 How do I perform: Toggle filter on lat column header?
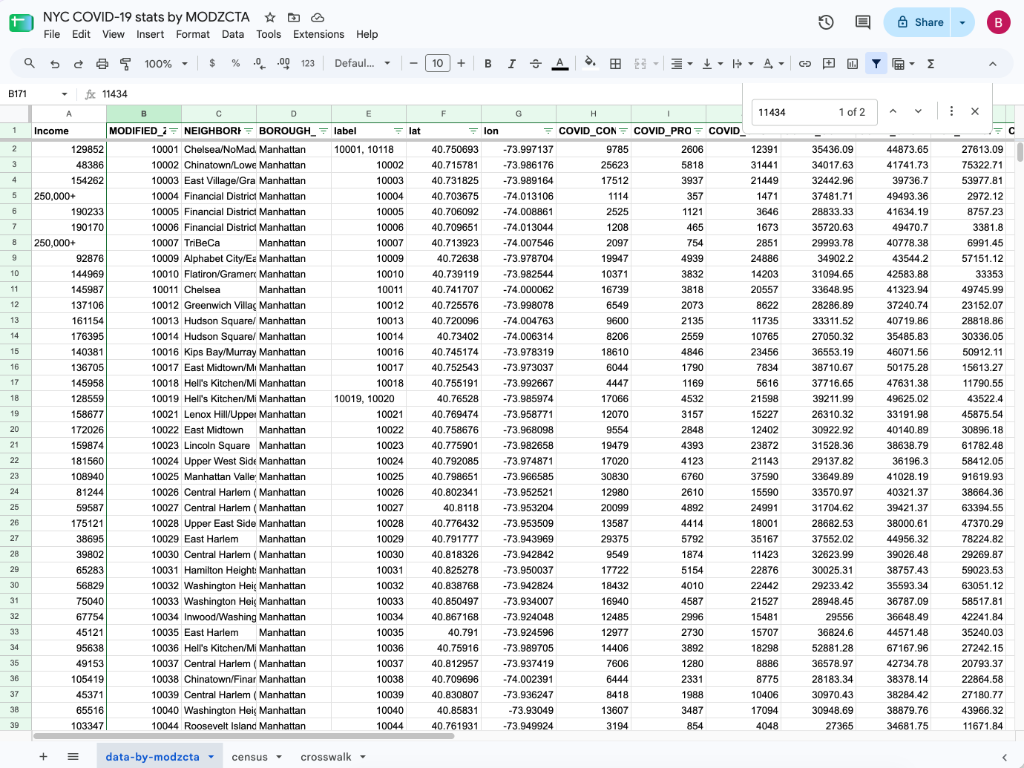pos(473,131)
